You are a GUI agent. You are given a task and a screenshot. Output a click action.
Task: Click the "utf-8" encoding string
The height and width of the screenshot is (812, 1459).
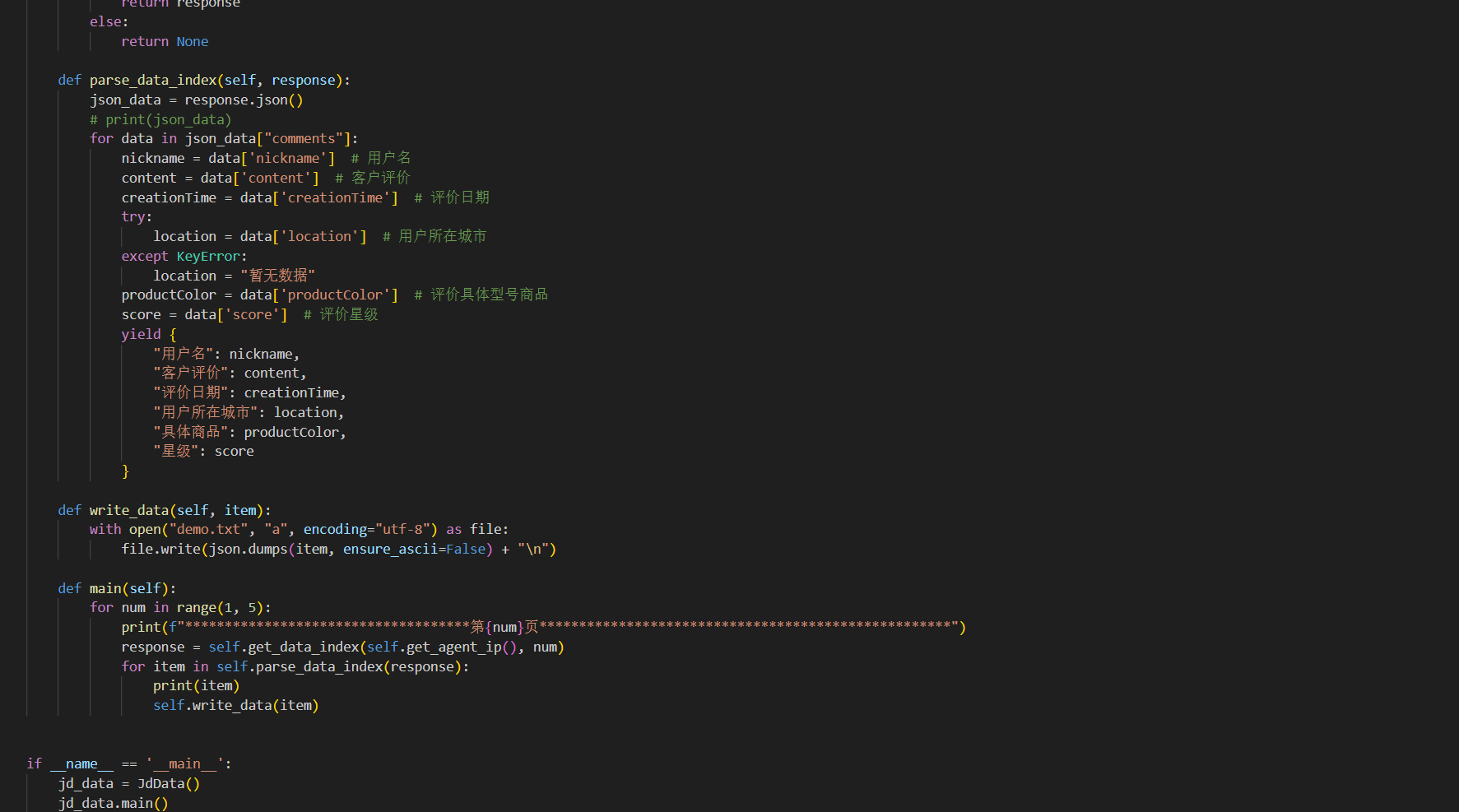coord(402,529)
